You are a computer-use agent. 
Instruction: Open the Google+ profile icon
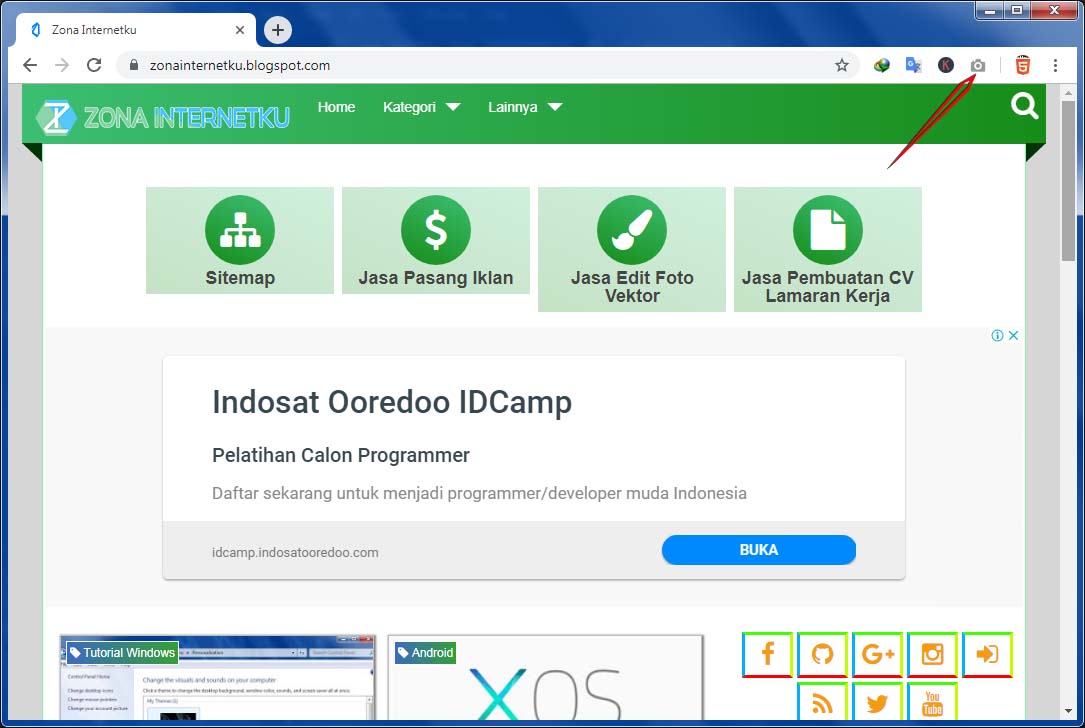[x=877, y=654]
